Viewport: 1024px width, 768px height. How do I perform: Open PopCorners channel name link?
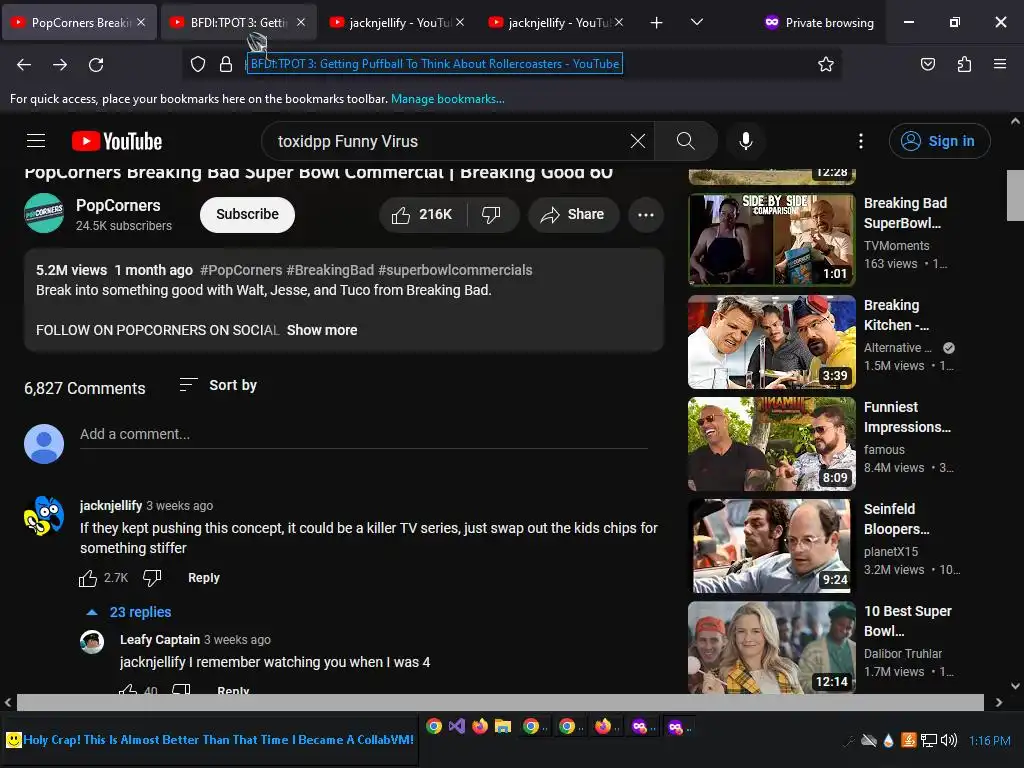[118, 206]
